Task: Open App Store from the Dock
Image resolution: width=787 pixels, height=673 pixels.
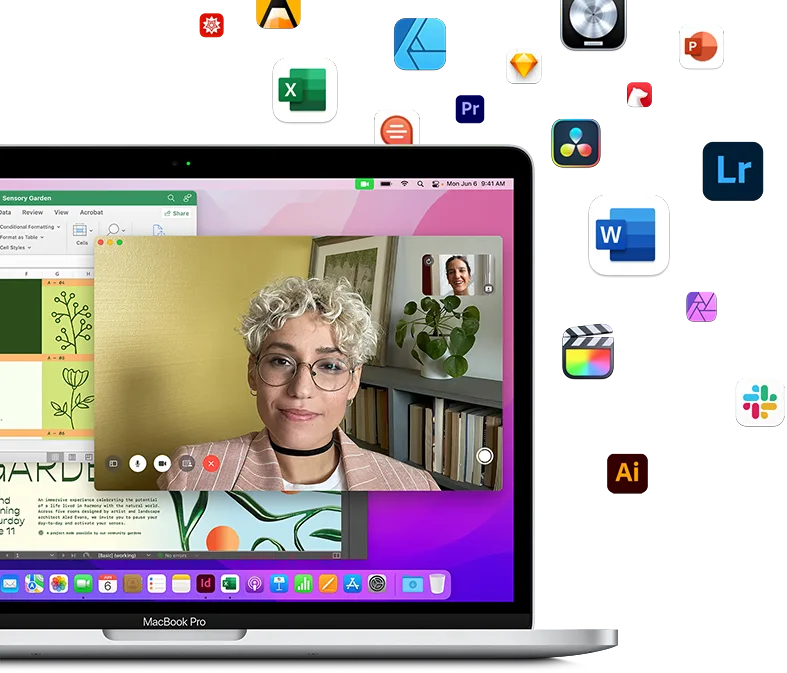Action: (x=352, y=584)
